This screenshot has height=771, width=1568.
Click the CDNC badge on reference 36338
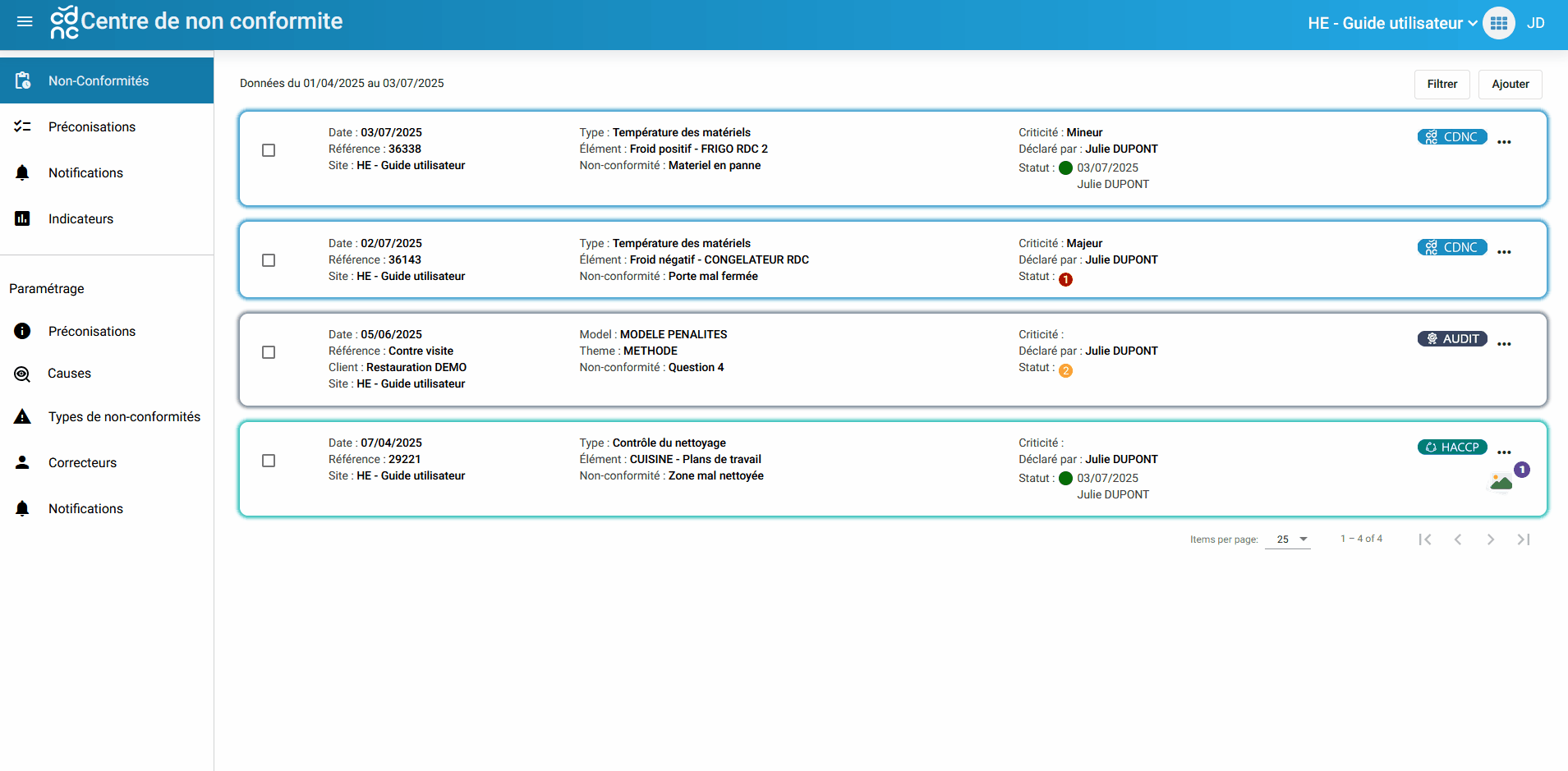click(x=1452, y=137)
